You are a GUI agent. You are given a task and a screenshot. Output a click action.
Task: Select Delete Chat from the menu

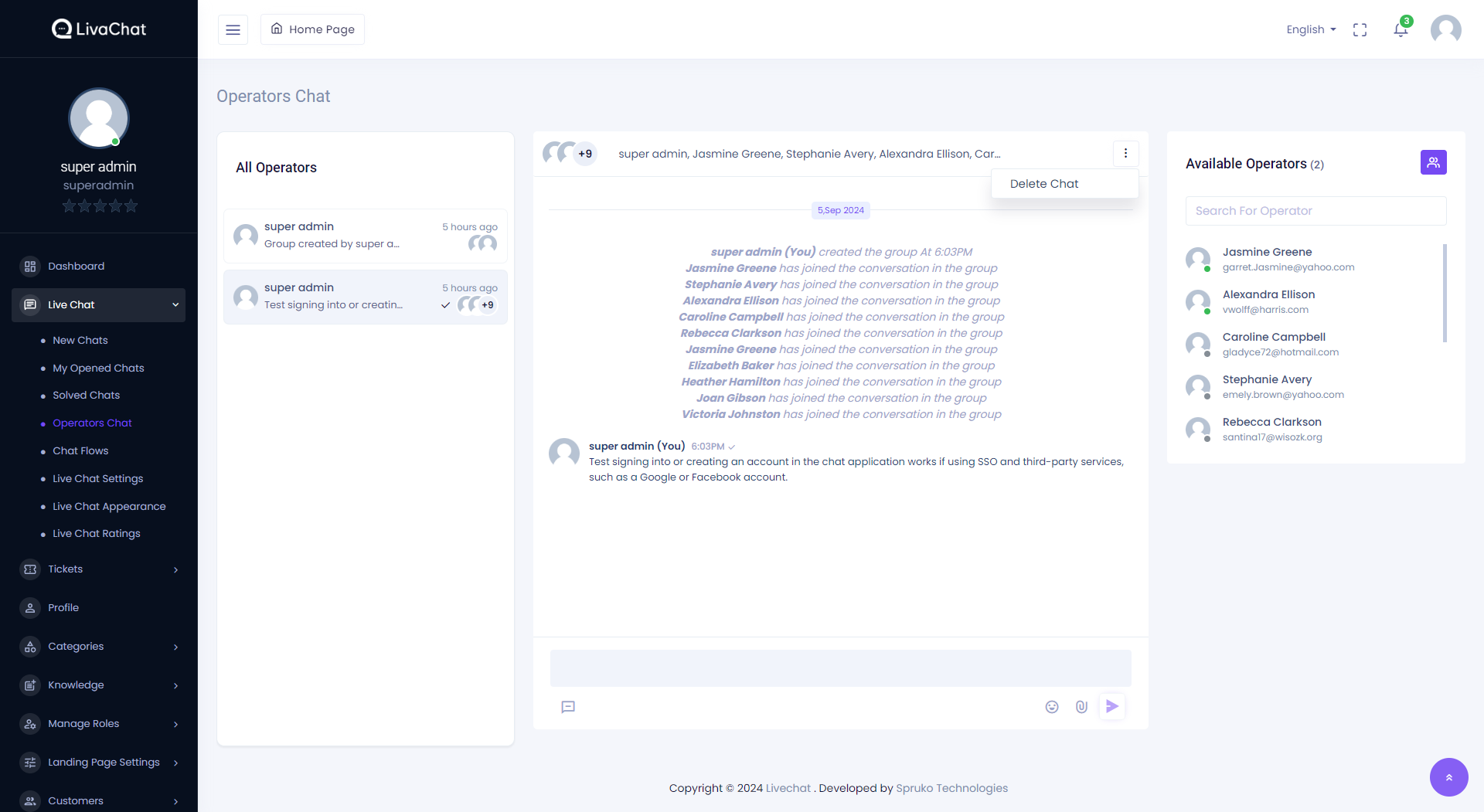click(x=1044, y=183)
